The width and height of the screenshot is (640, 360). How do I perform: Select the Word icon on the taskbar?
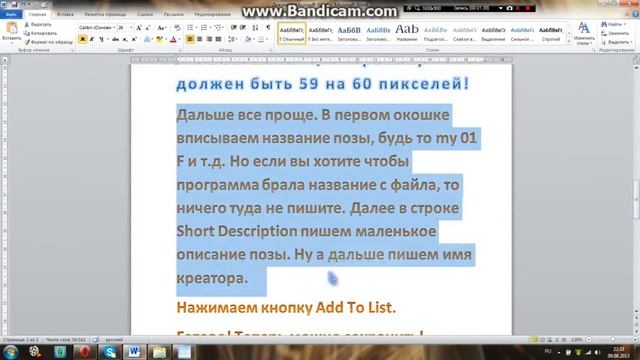coord(134,352)
